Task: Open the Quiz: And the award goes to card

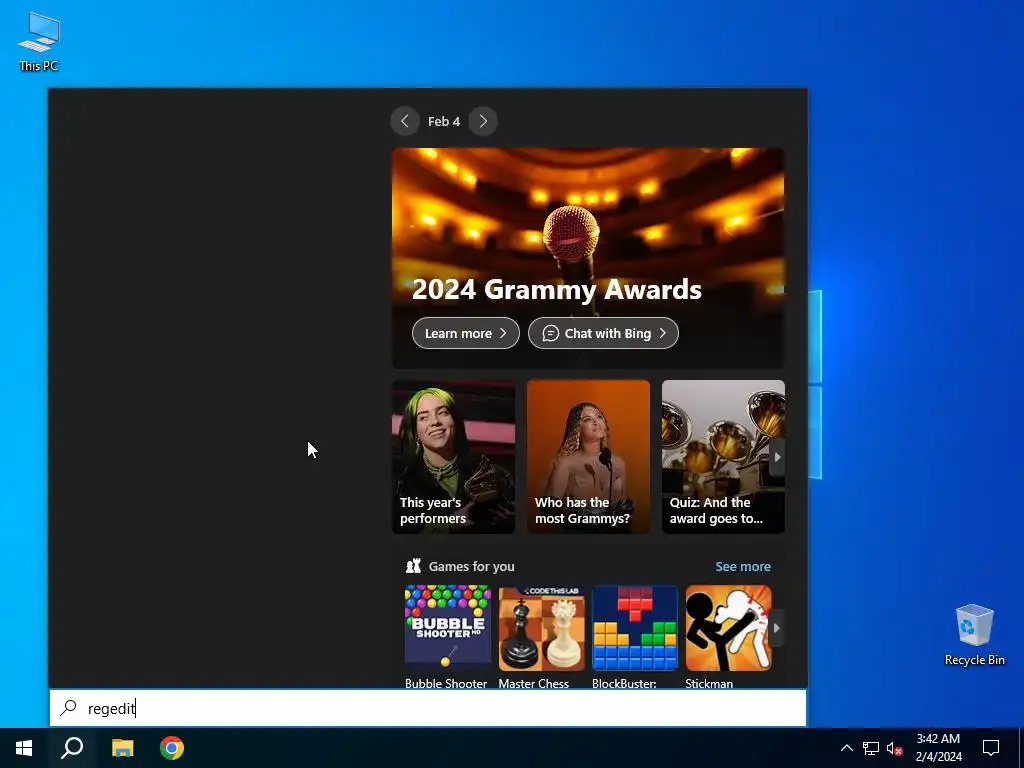Action: click(723, 457)
